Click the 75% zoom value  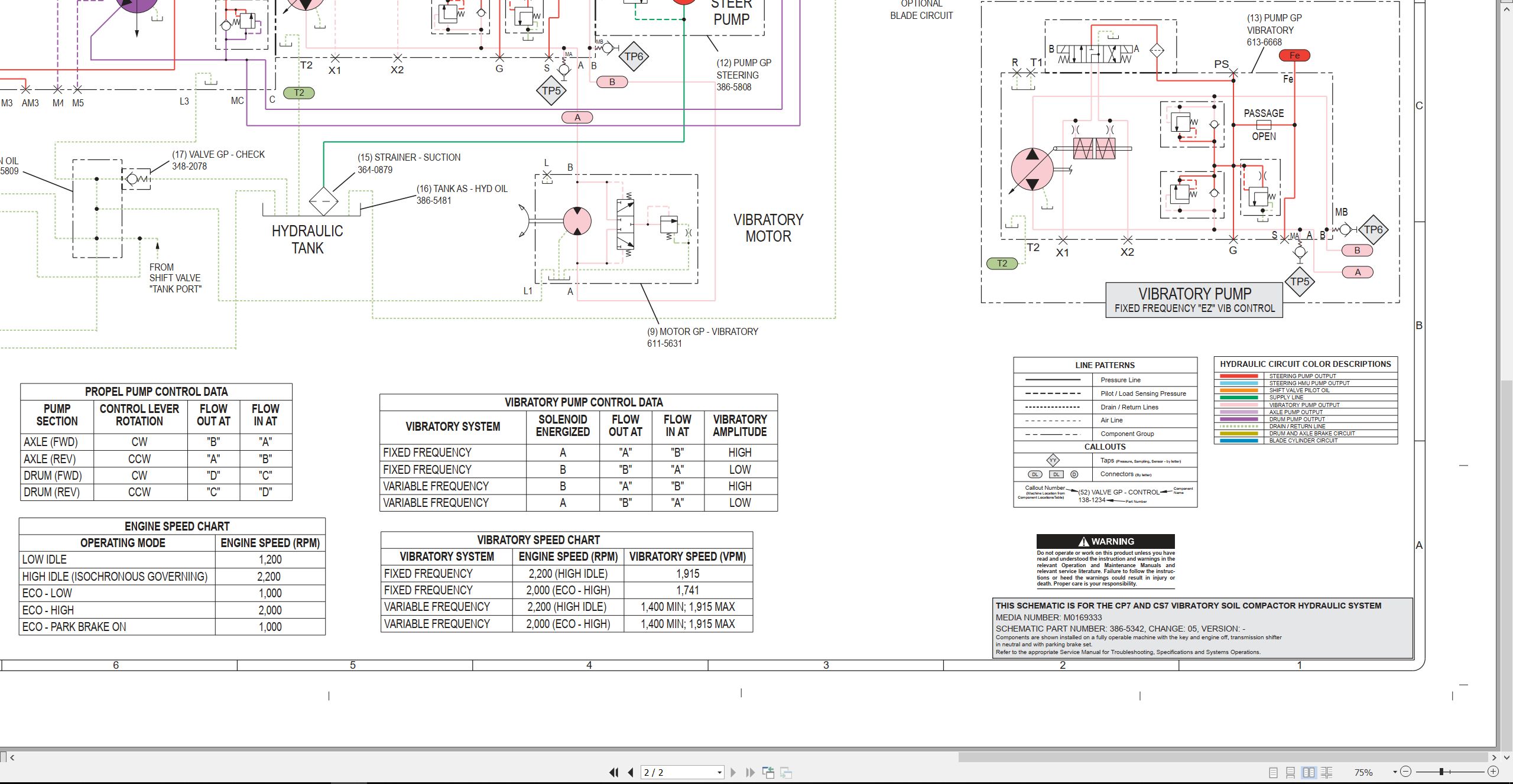(1363, 772)
